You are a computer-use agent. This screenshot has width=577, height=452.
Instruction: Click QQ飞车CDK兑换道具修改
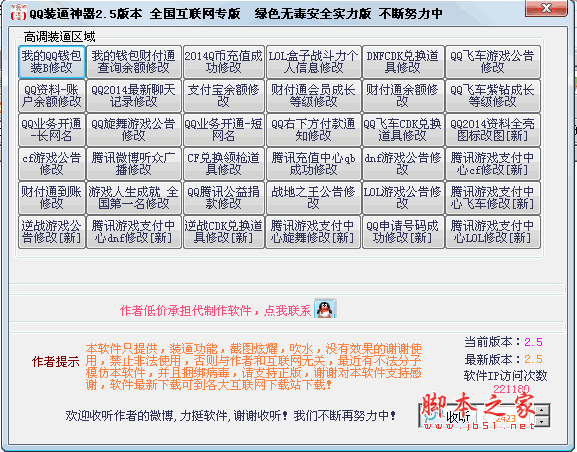coord(403,130)
